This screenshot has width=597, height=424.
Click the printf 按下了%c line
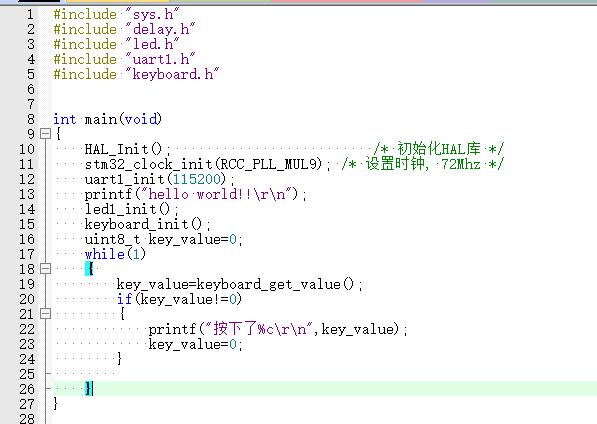tap(278, 329)
